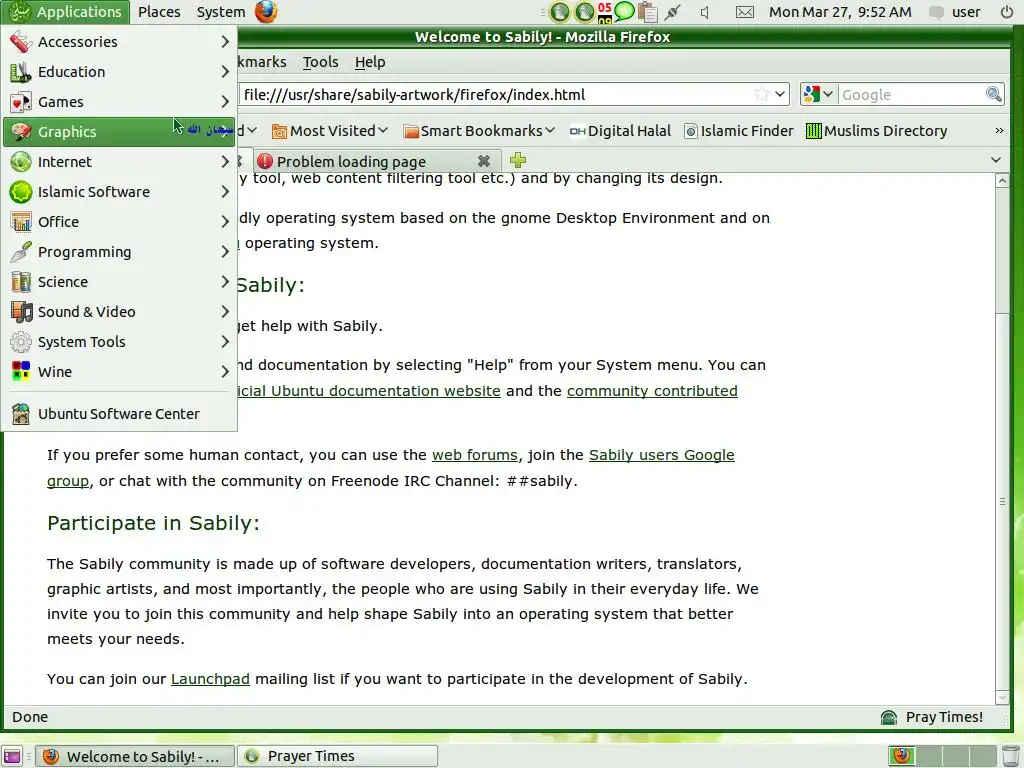1024x768 pixels.
Task: Open the clock showing Mon Mar 27, 9:52 AM
Action: tap(840, 12)
